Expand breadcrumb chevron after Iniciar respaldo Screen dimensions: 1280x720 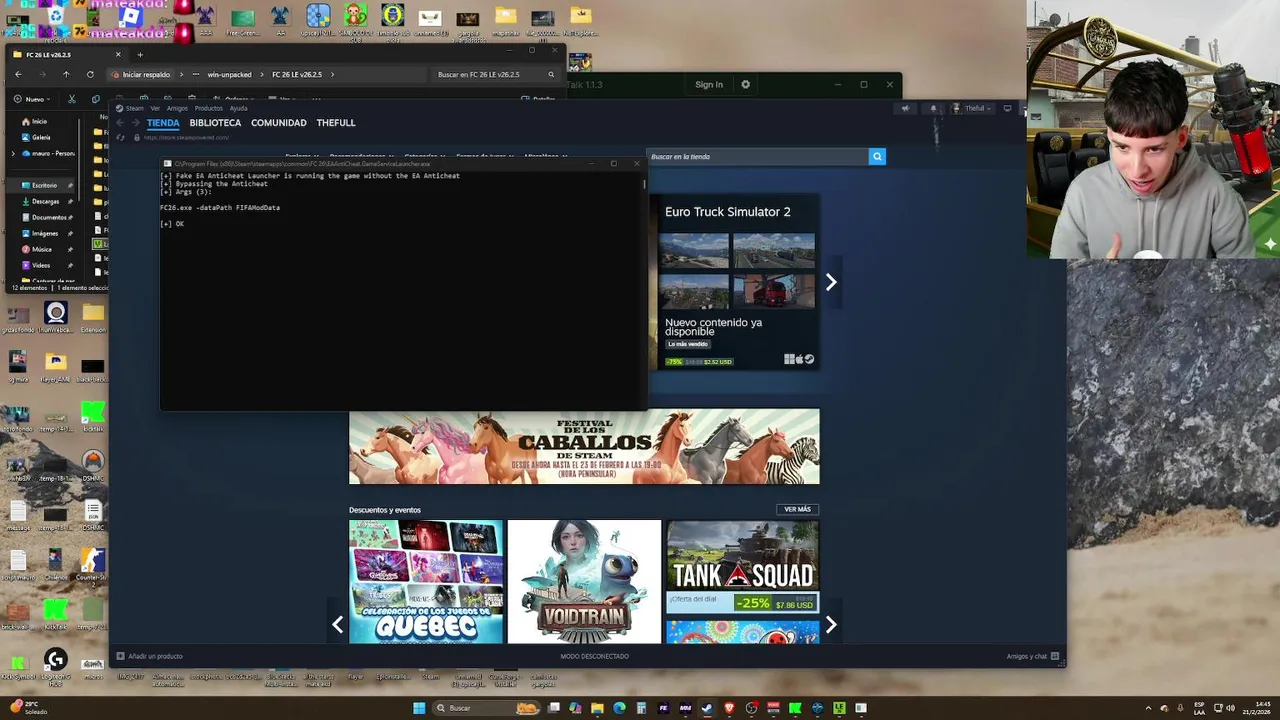click(x=179, y=74)
